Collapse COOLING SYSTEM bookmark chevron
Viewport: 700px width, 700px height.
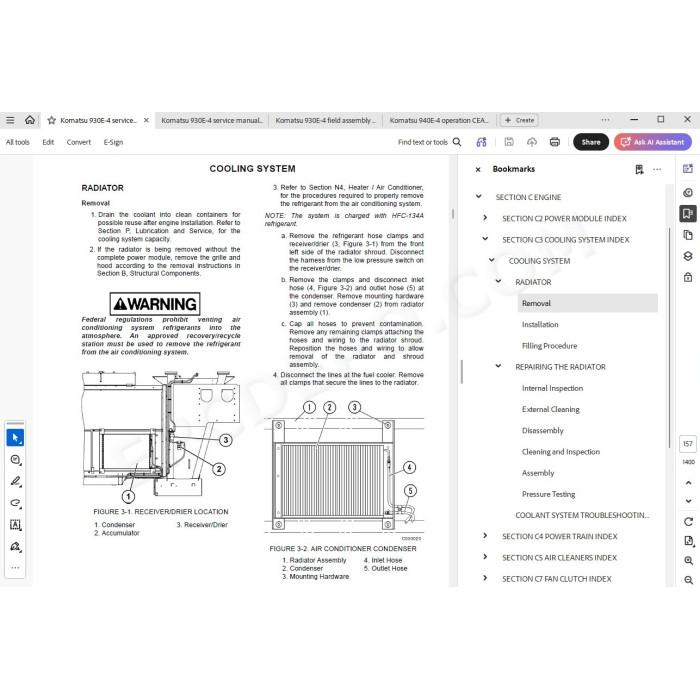pyautogui.click(x=492, y=260)
